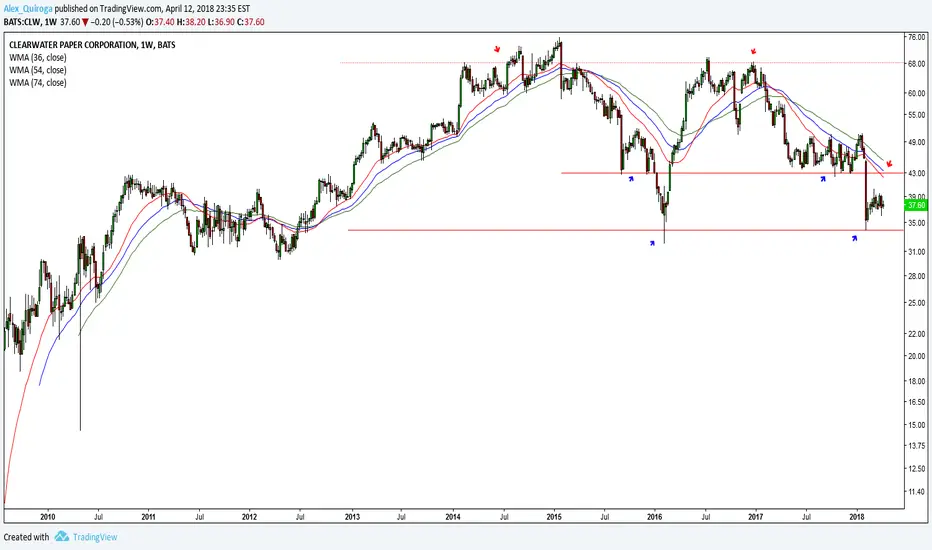The width and height of the screenshot is (932, 550).
Task: Click the H:38.20 high value
Action: (192, 22)
